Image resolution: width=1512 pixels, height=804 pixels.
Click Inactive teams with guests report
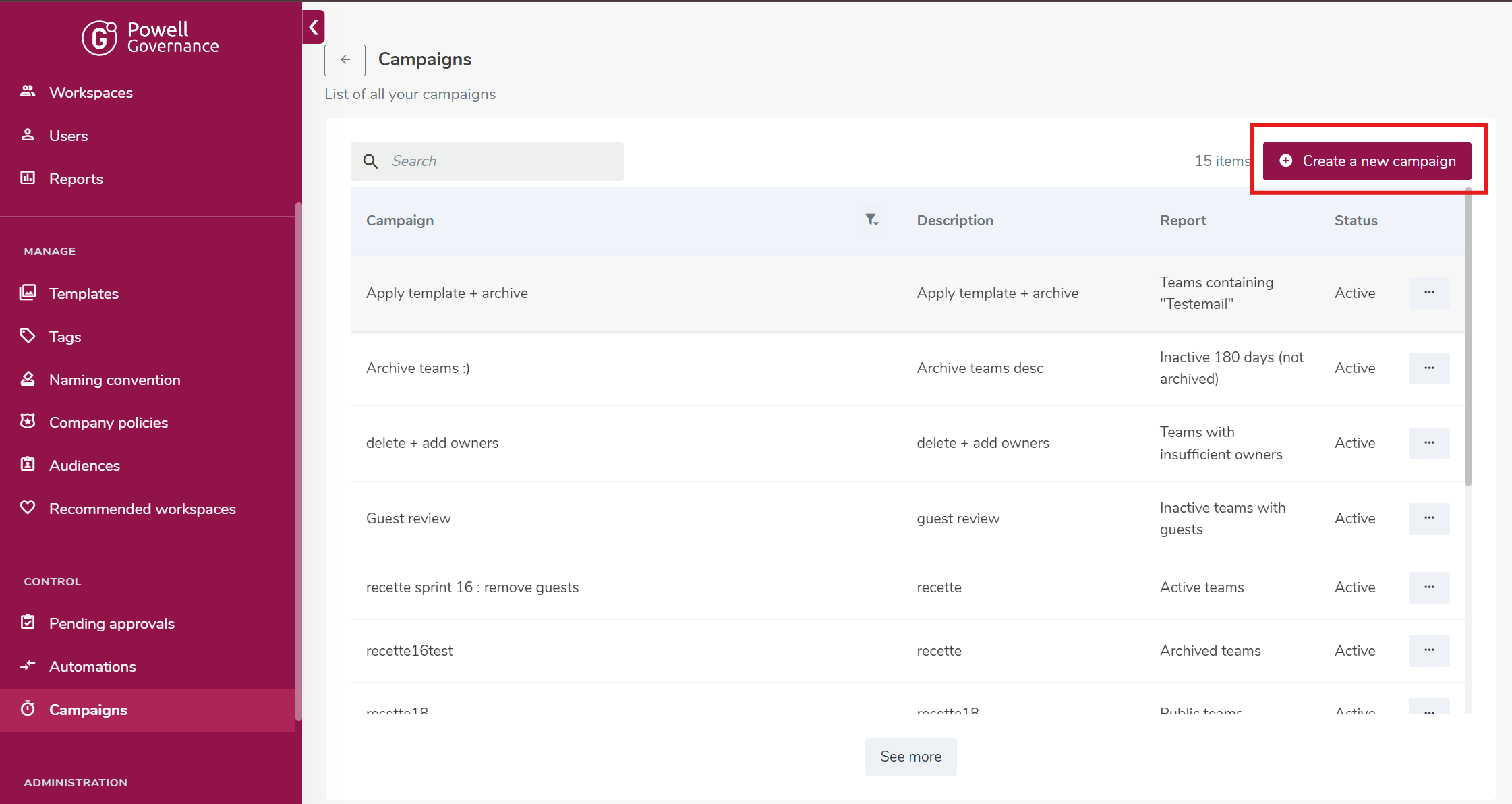click(1223, 519)
